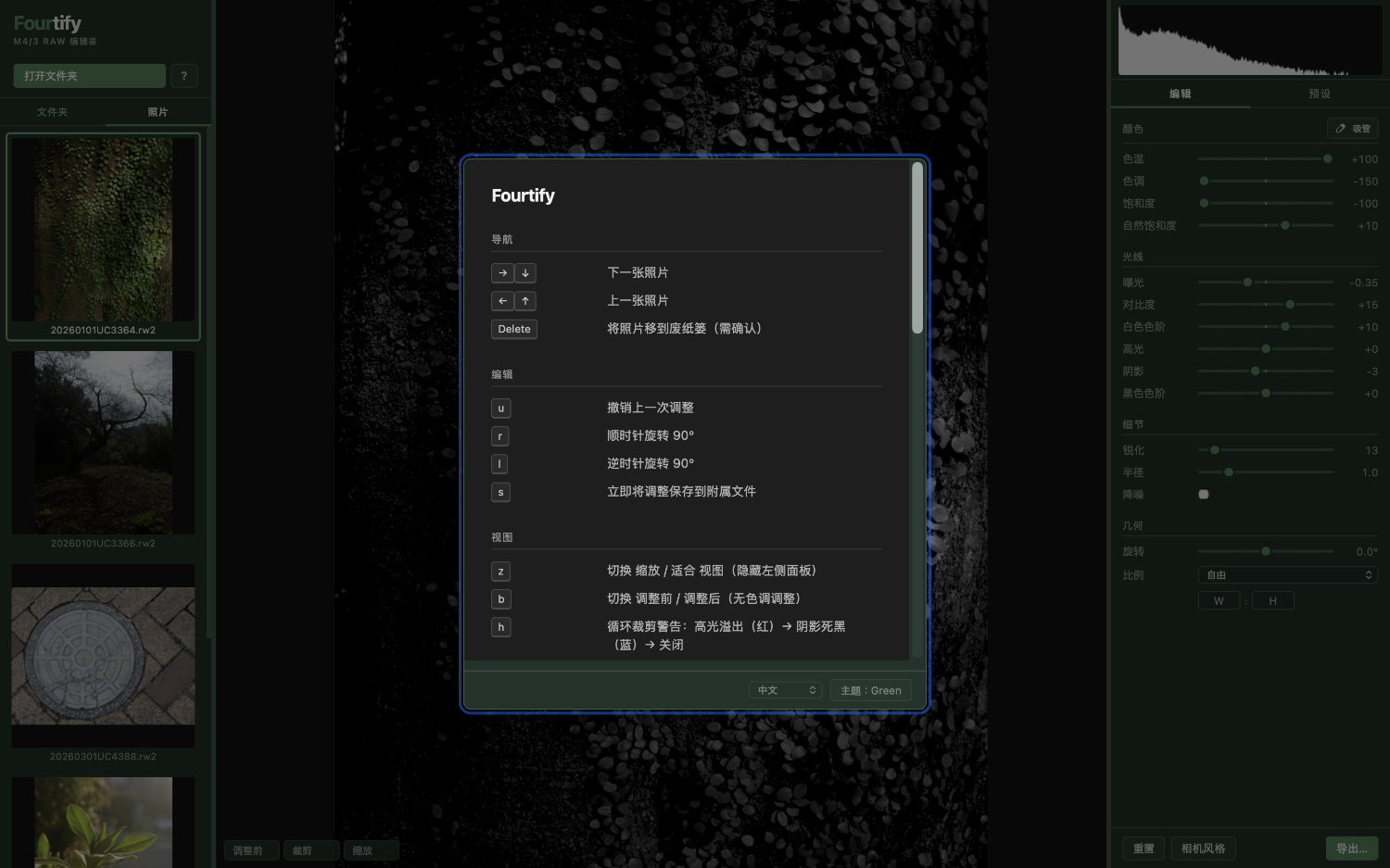Expand the 比例 aspect ratio dropdown
The height and width of the screenshot is (868, 1390).
point(1287,575)
